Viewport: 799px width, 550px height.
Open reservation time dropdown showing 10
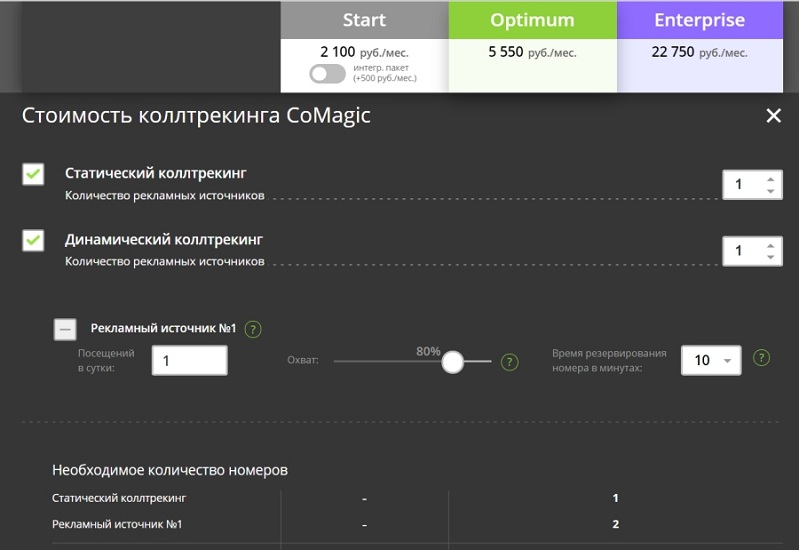(x=711, y=360)
